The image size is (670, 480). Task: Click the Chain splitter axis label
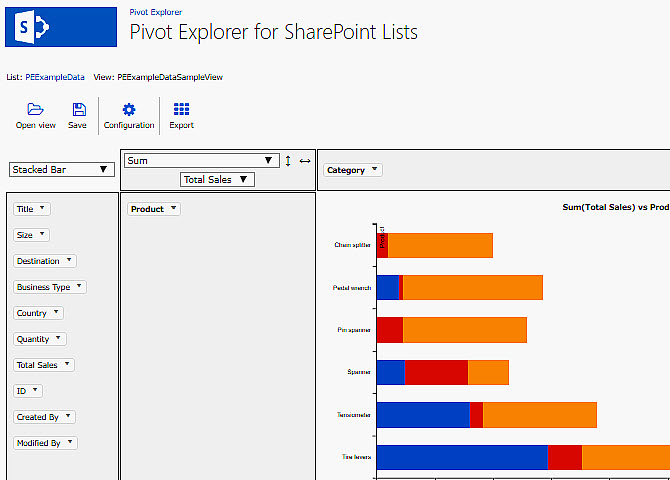tap(353, 245)
